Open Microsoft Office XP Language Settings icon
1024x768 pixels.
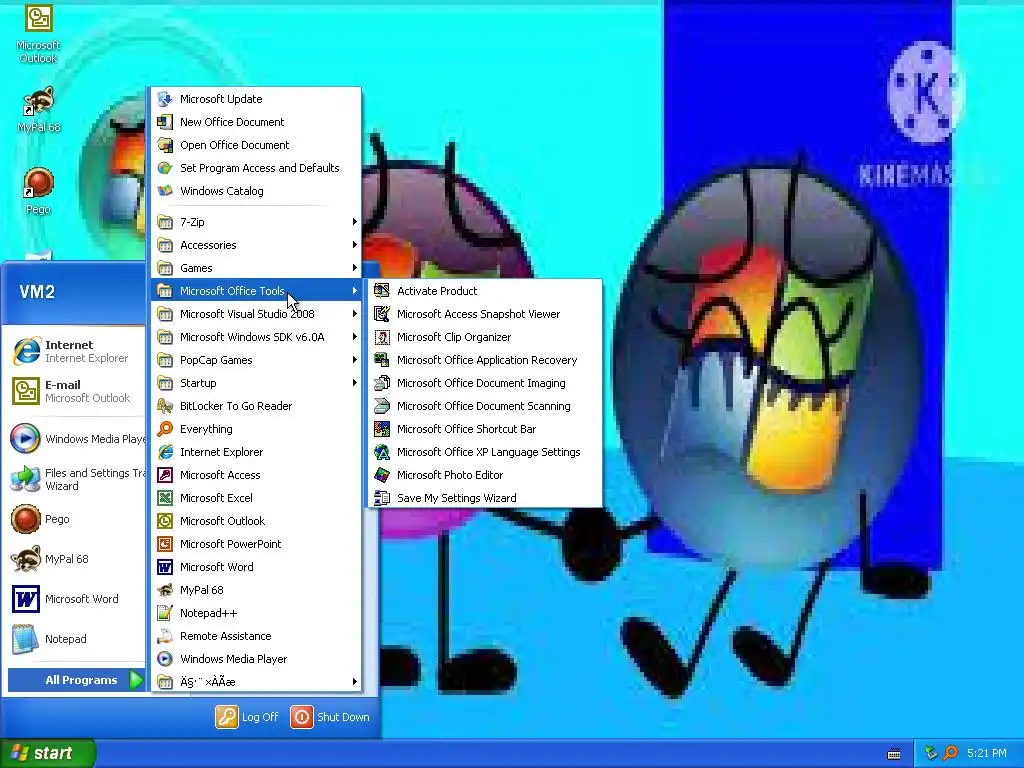382,452
